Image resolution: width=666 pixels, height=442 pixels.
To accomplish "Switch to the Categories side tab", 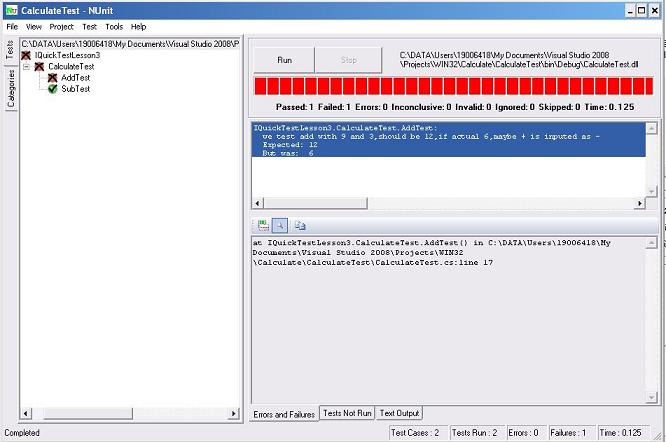I will 11,88.
